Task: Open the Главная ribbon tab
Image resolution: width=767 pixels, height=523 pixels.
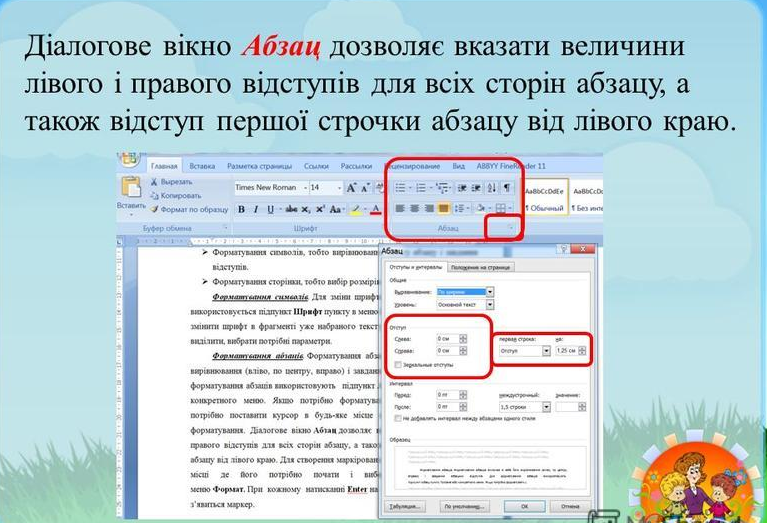Action: pos(164,166)
